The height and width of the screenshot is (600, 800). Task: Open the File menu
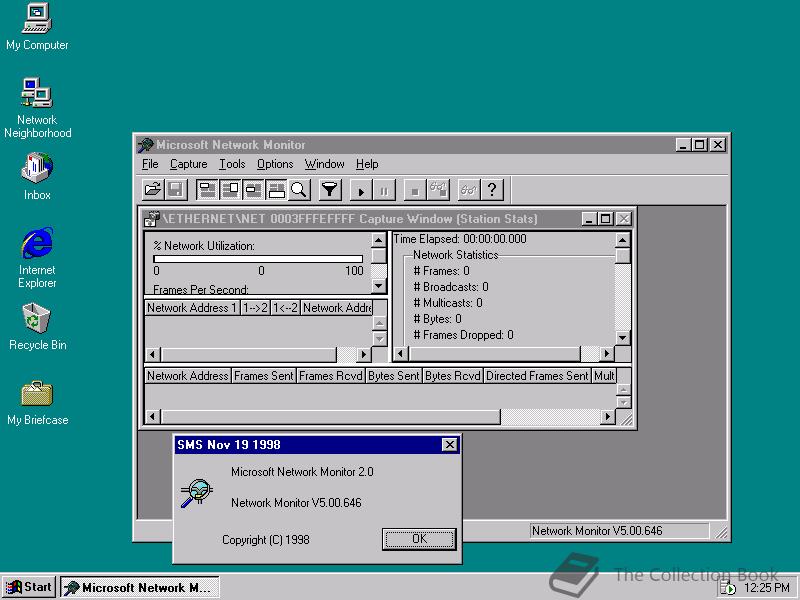150,164
